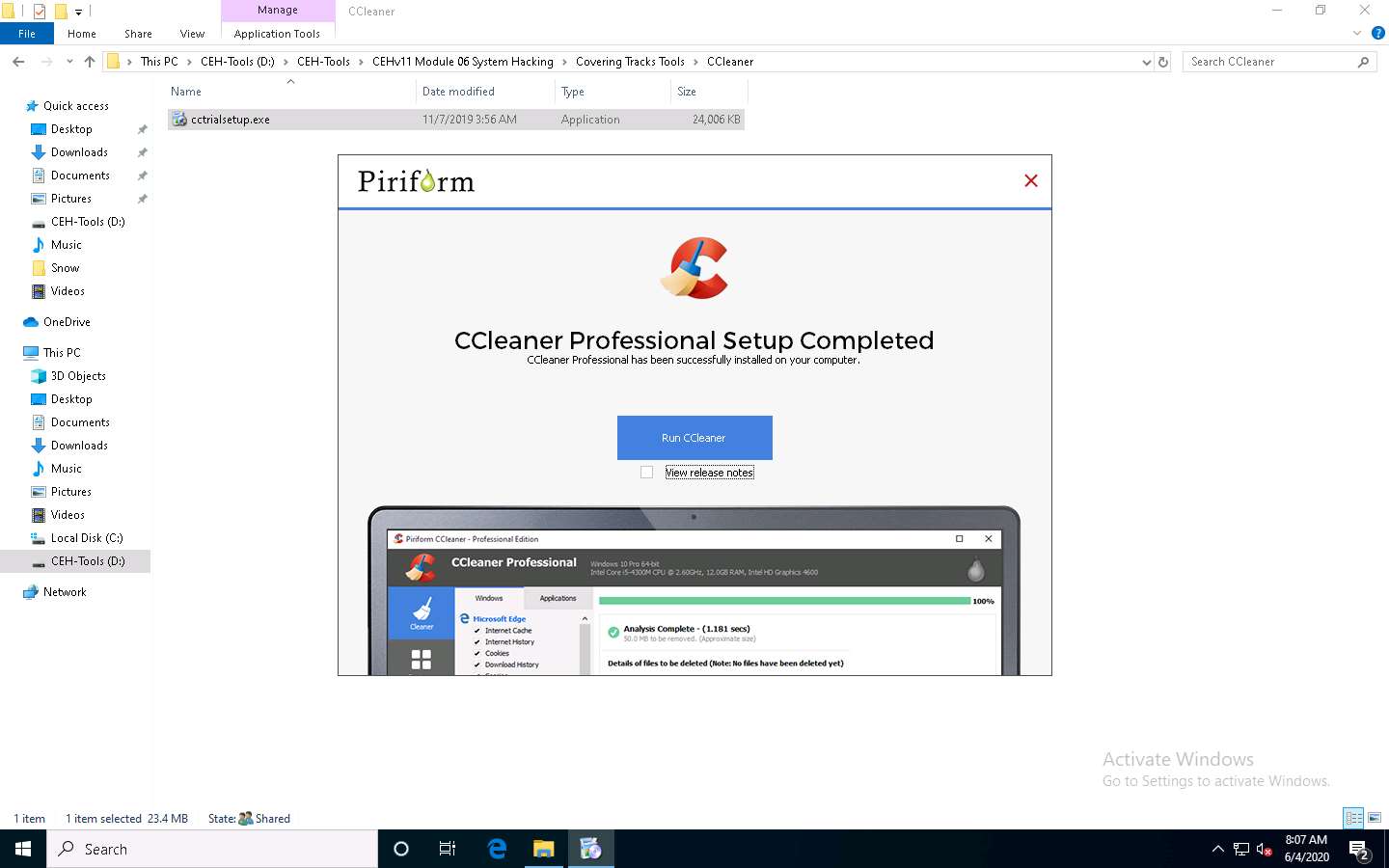
Task: Click the muted volume tray icon
Action: click(1264, 849)
